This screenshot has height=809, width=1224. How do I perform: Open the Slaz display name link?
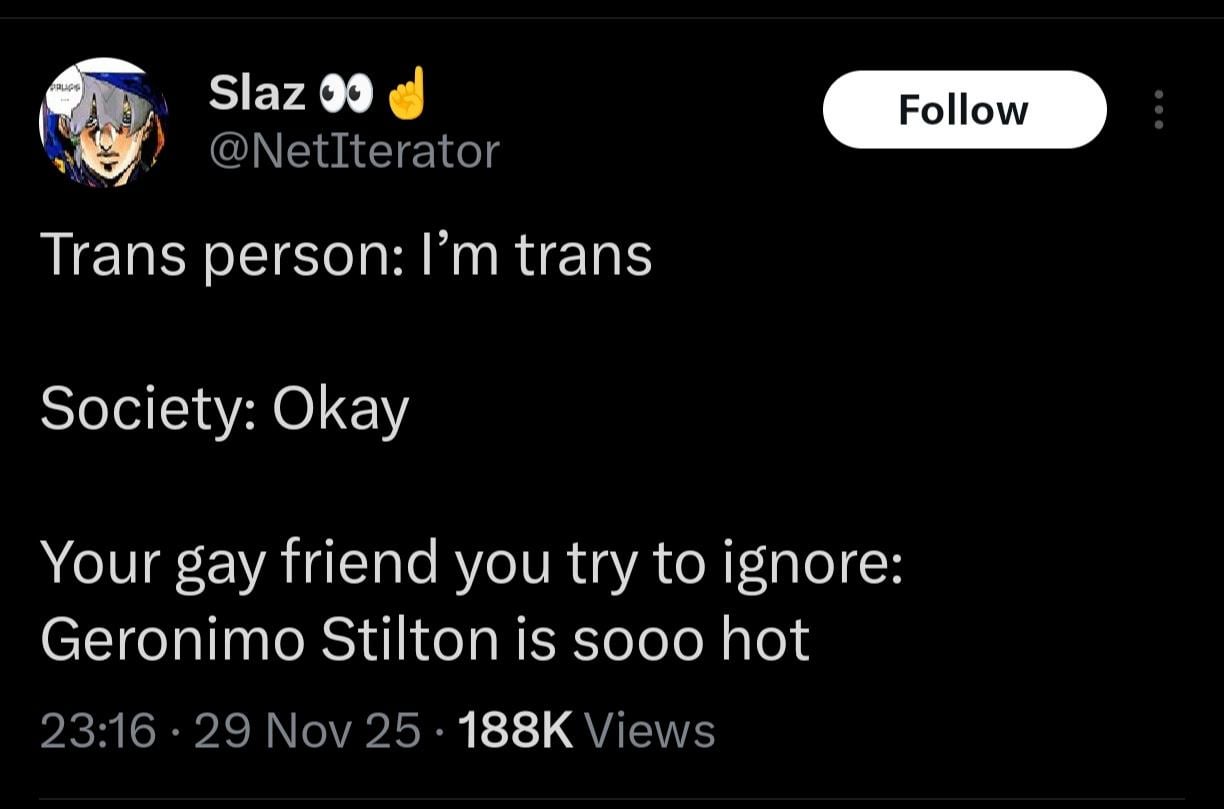(257, 93)
